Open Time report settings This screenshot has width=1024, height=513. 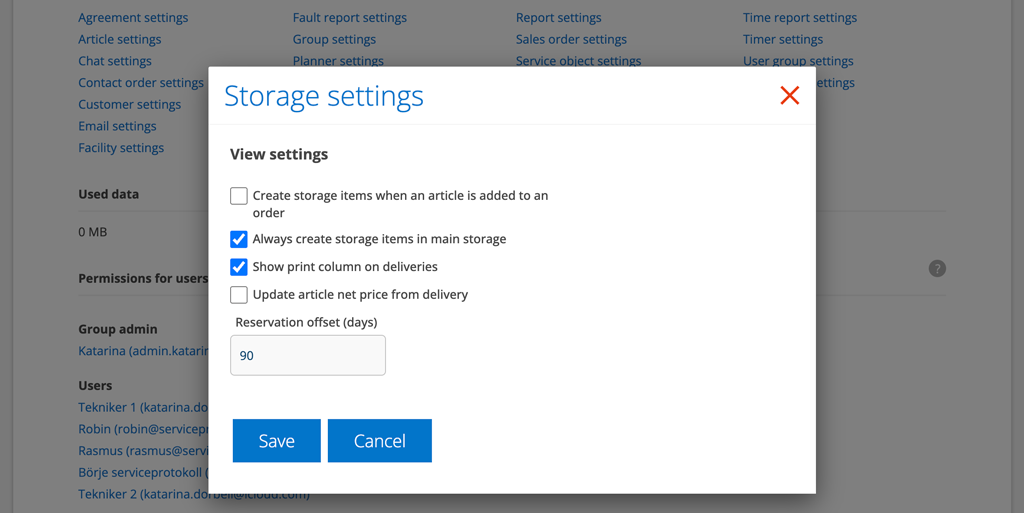(x=799, y=18)
